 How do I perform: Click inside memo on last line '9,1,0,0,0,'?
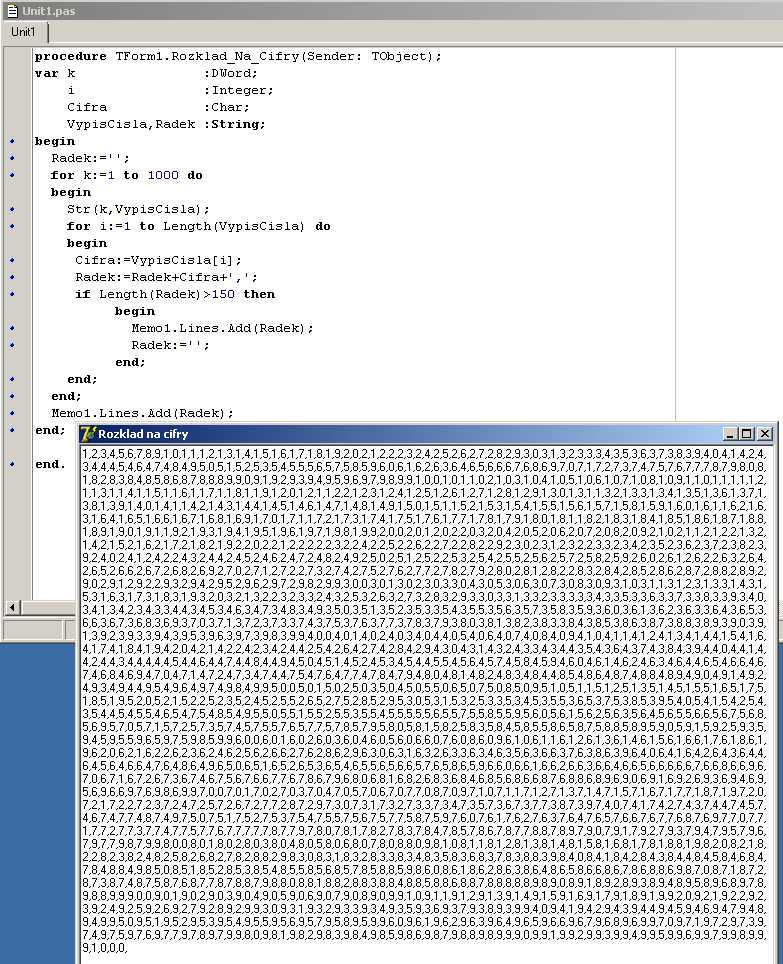coord(104,947)
